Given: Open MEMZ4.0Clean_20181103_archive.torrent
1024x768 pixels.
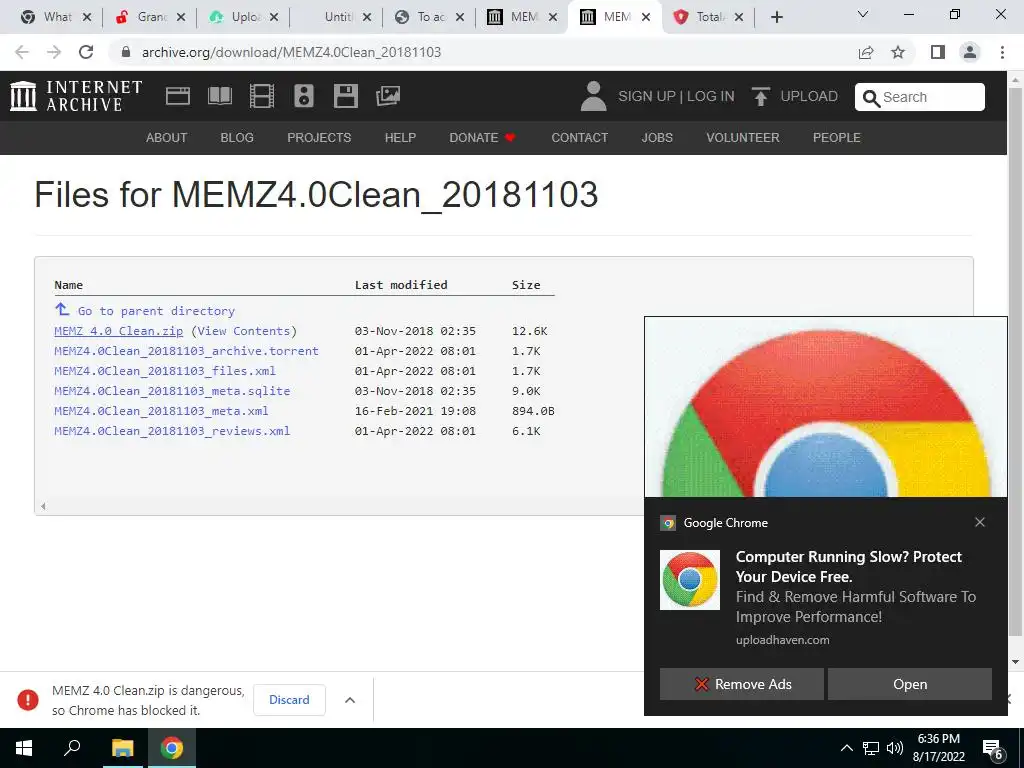Looking at the screenshot, I should [x=186, y=351].
